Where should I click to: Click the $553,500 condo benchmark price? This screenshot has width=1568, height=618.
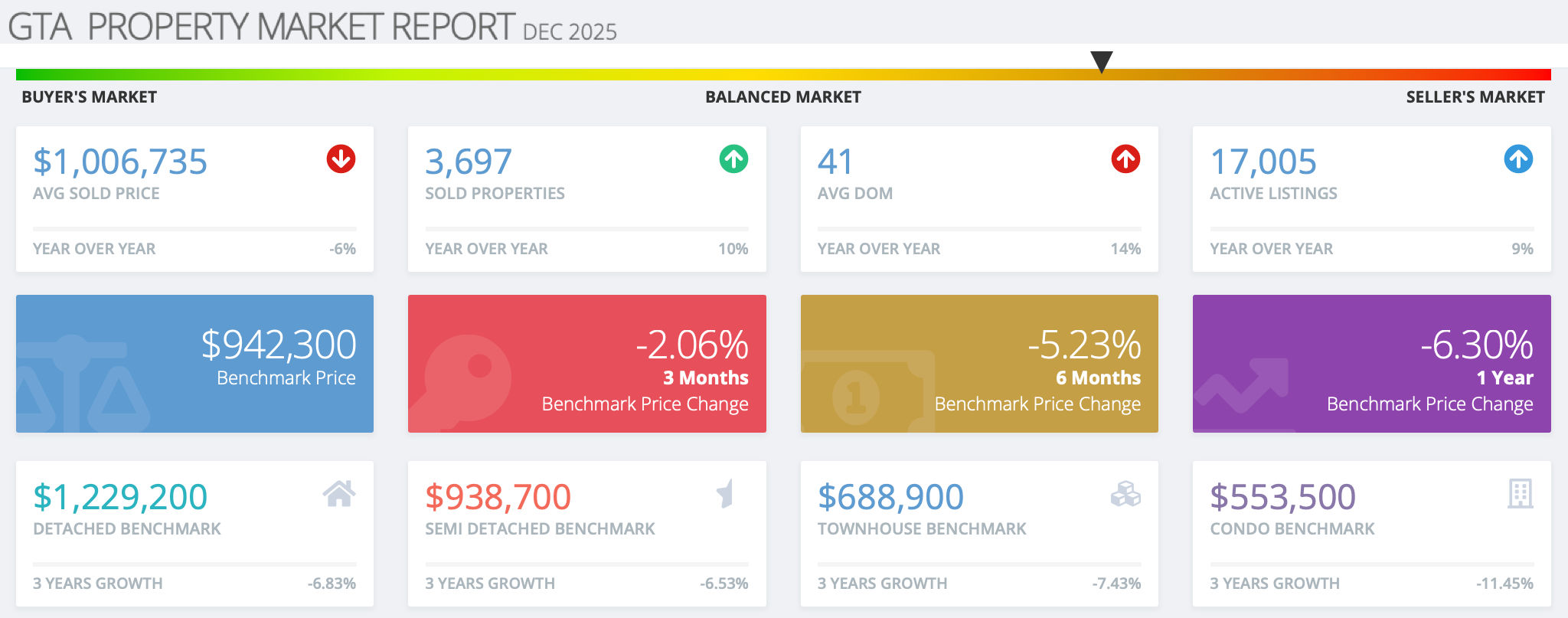point(1282,497)
